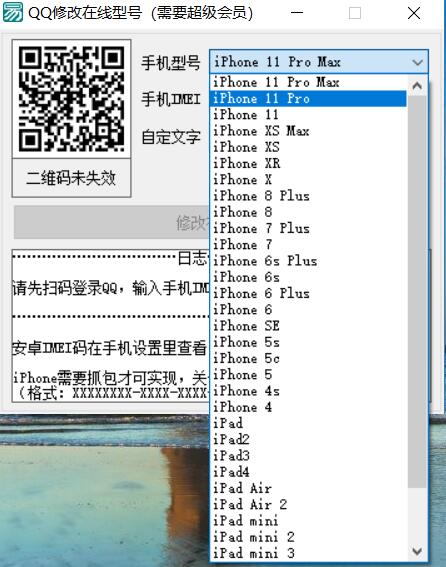Select iPhone 4s from the dropdown
Screen dimensions: 446x567
tap(308, 391)
